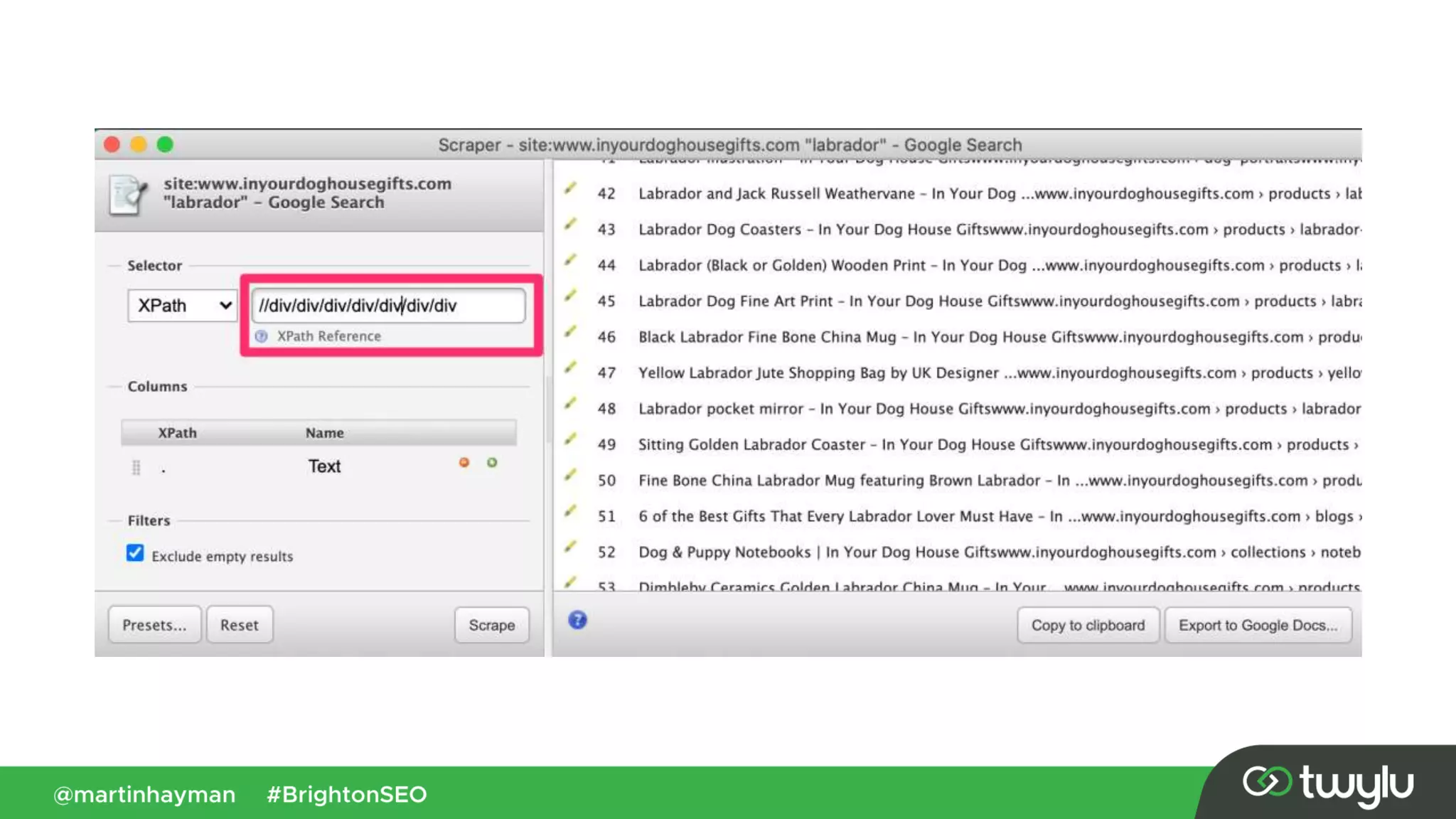Click the Name column header
This screenshot has height=819, width=1456.
[x=325, y=433]
